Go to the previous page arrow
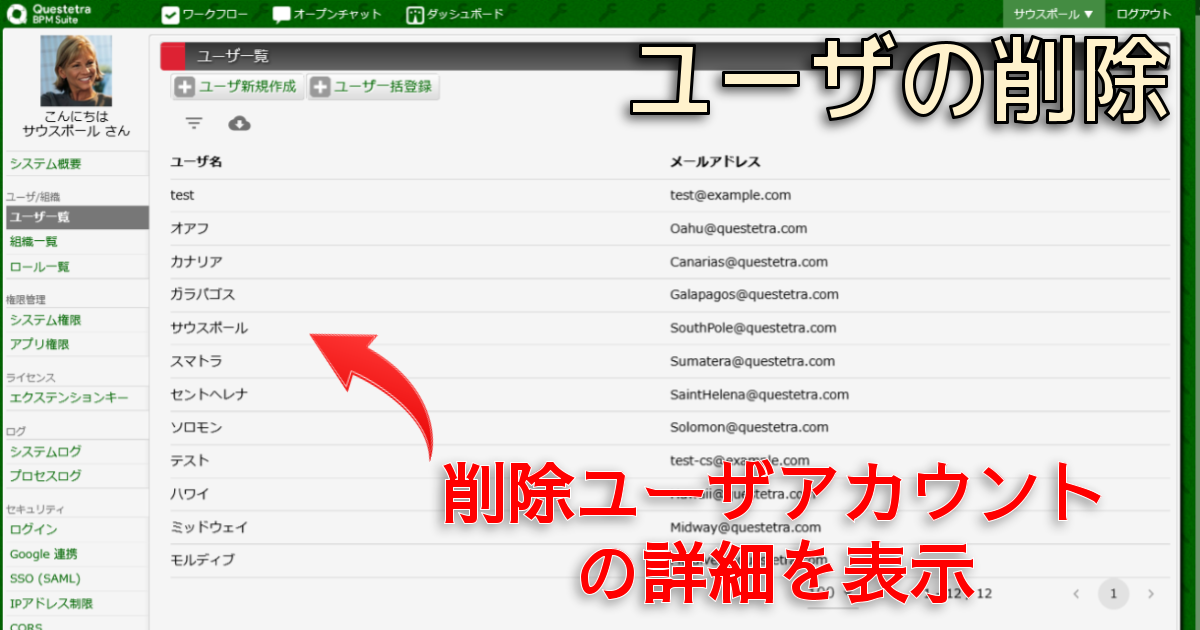The image size is (1200, 630). tap(1076, 594)
